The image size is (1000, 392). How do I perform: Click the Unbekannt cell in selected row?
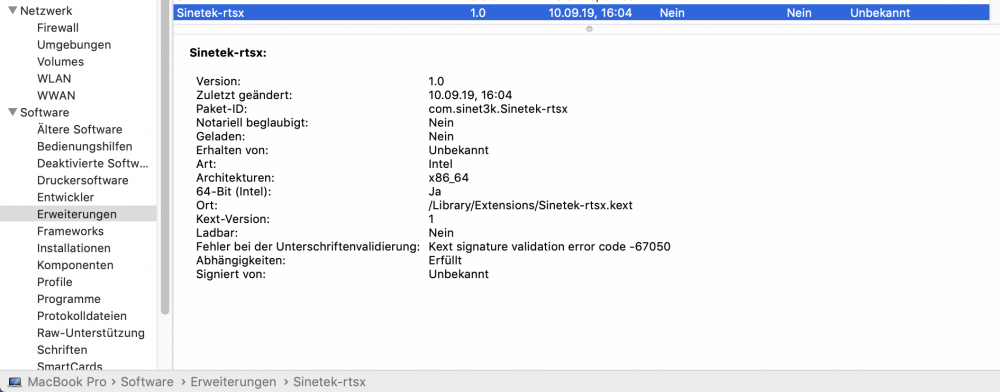point(879,13)
